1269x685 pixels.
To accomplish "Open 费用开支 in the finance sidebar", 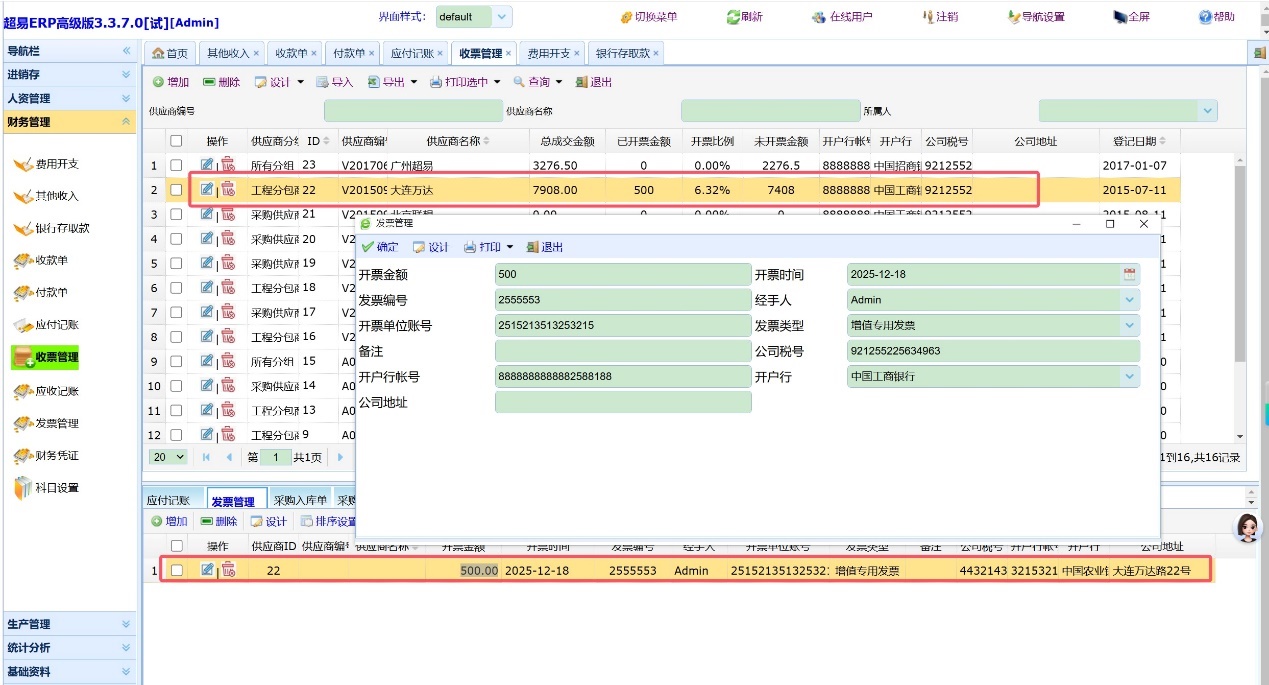I will (x=56, y=164).
